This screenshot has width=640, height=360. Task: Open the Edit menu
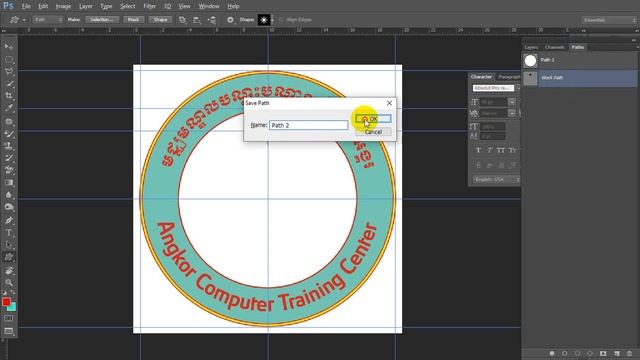43,6
